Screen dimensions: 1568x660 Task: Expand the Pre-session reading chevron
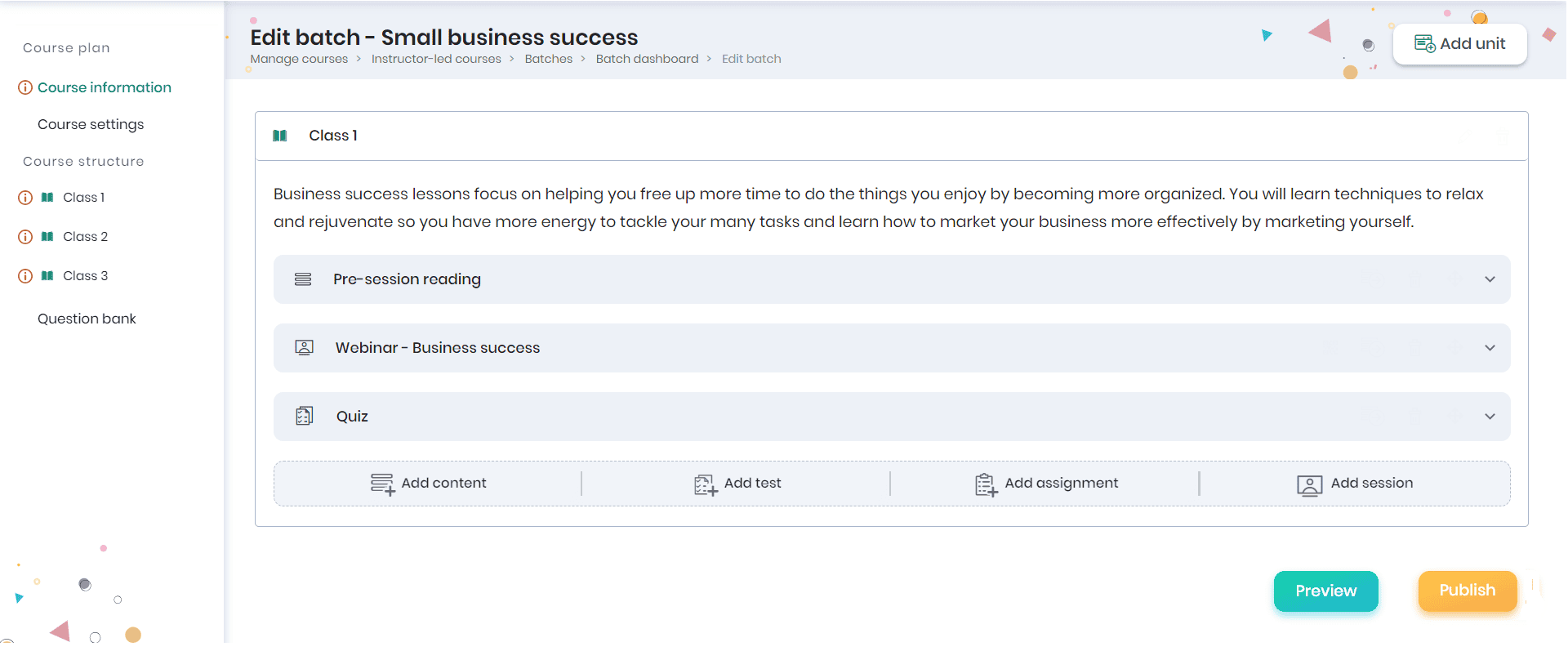pos(1490,279)
